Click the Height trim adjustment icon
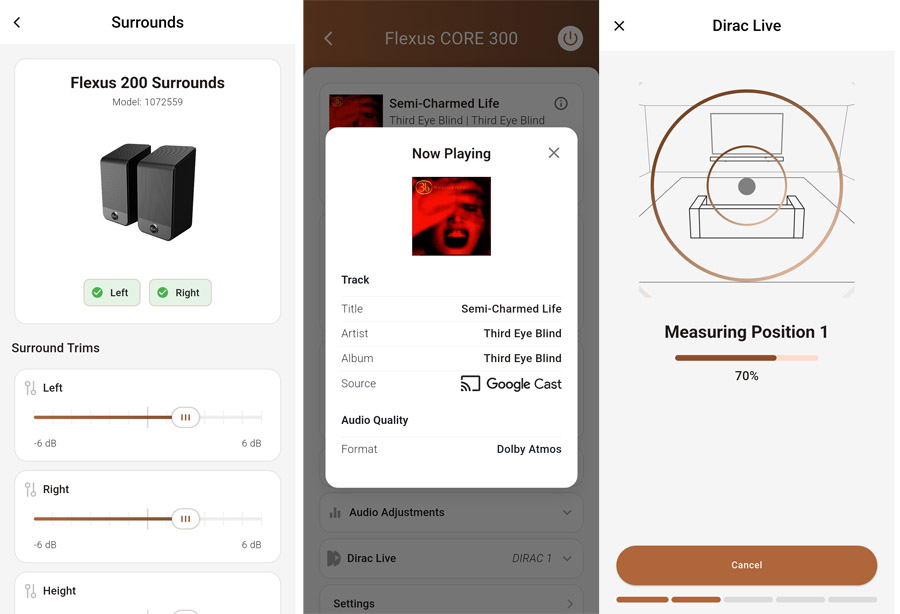This screenshot has width=900, height=614. point(30,591)
